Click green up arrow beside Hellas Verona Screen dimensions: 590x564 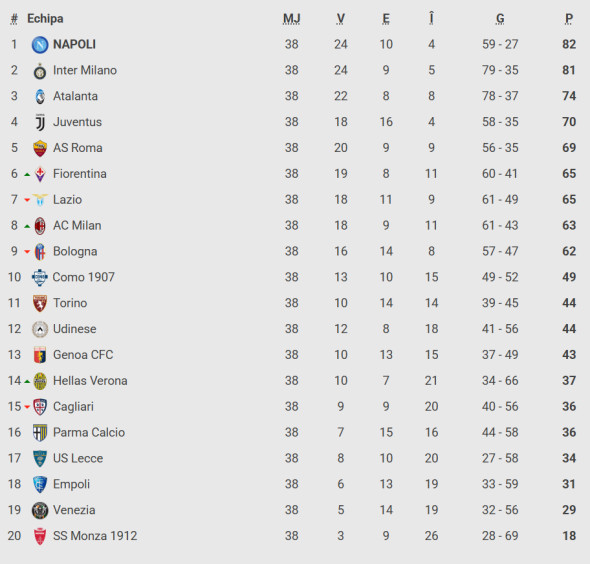[27, 381]
